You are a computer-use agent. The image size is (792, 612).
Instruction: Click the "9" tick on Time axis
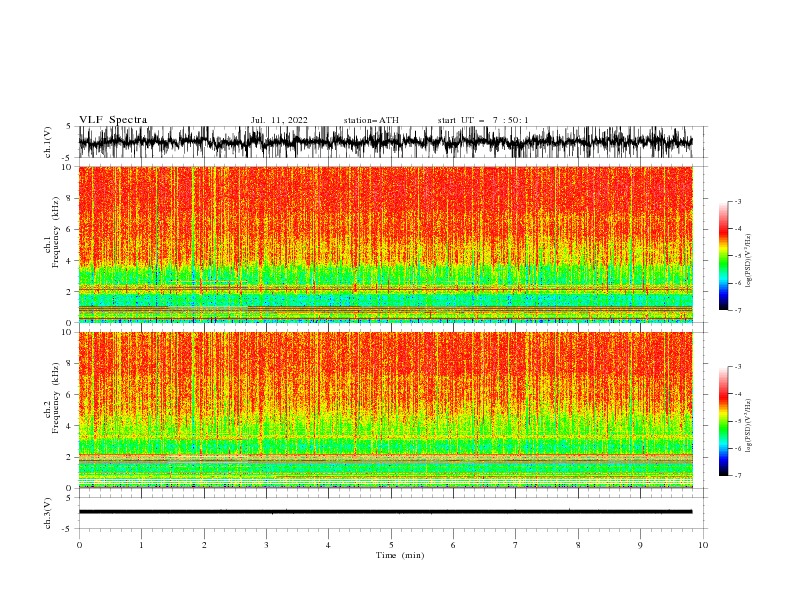(640, 545)
